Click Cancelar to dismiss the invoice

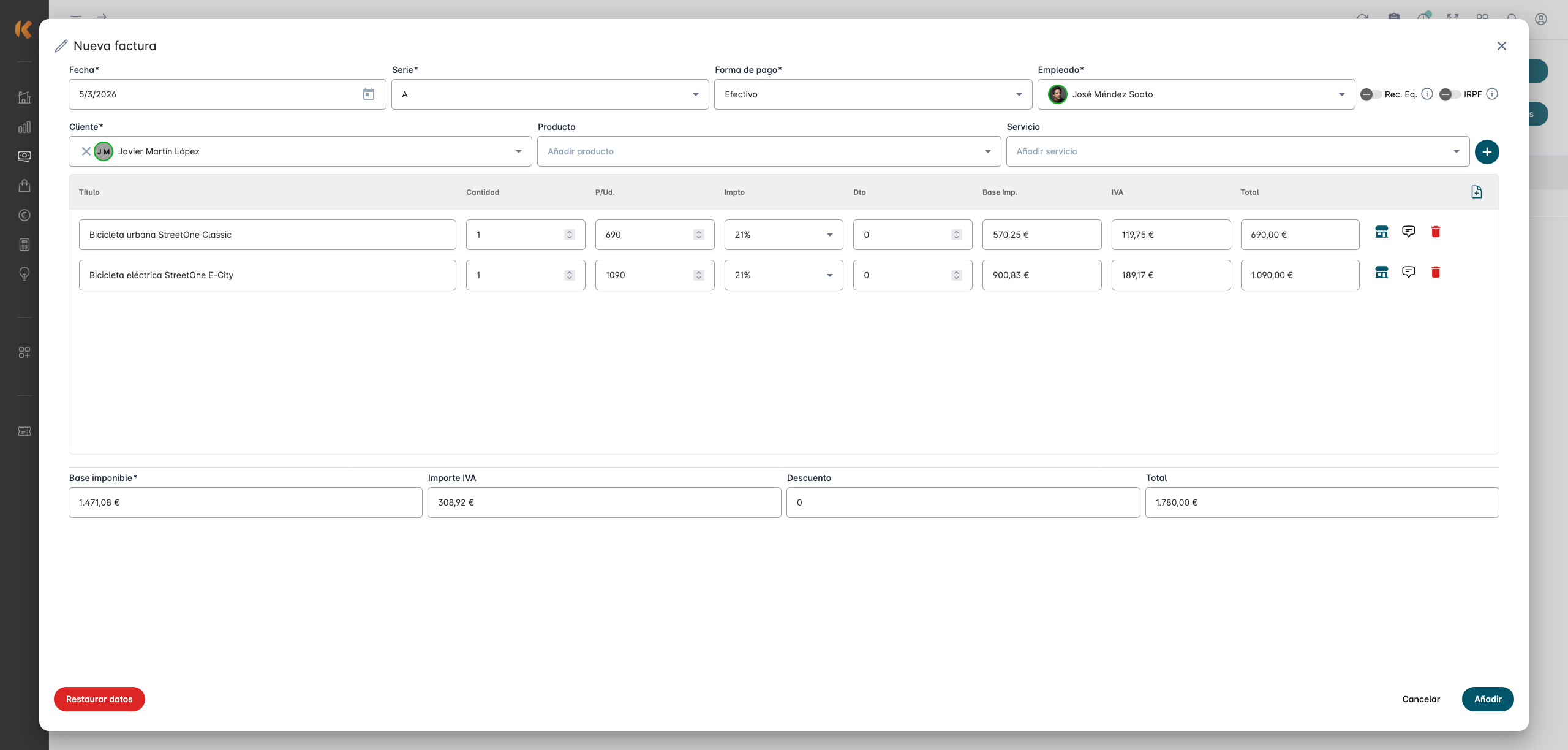tap(1420, 699)
